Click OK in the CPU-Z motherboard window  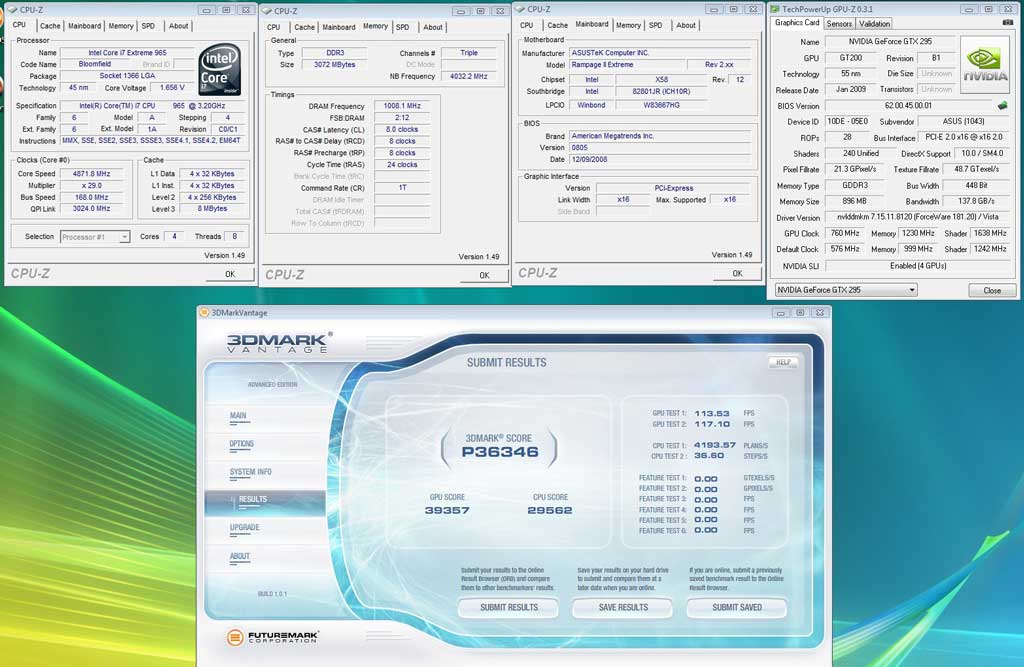point(737,274)
